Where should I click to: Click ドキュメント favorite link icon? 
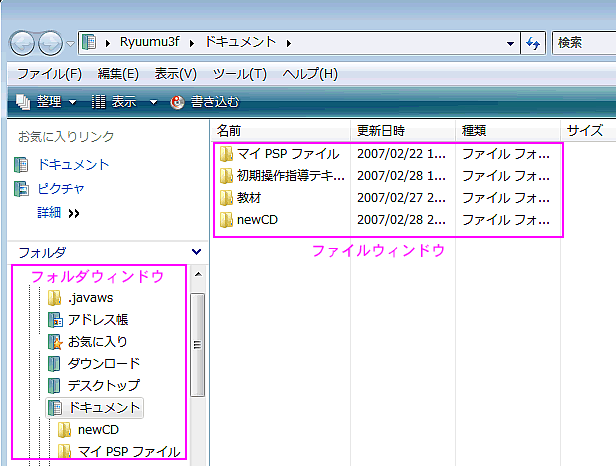[21, 165]
